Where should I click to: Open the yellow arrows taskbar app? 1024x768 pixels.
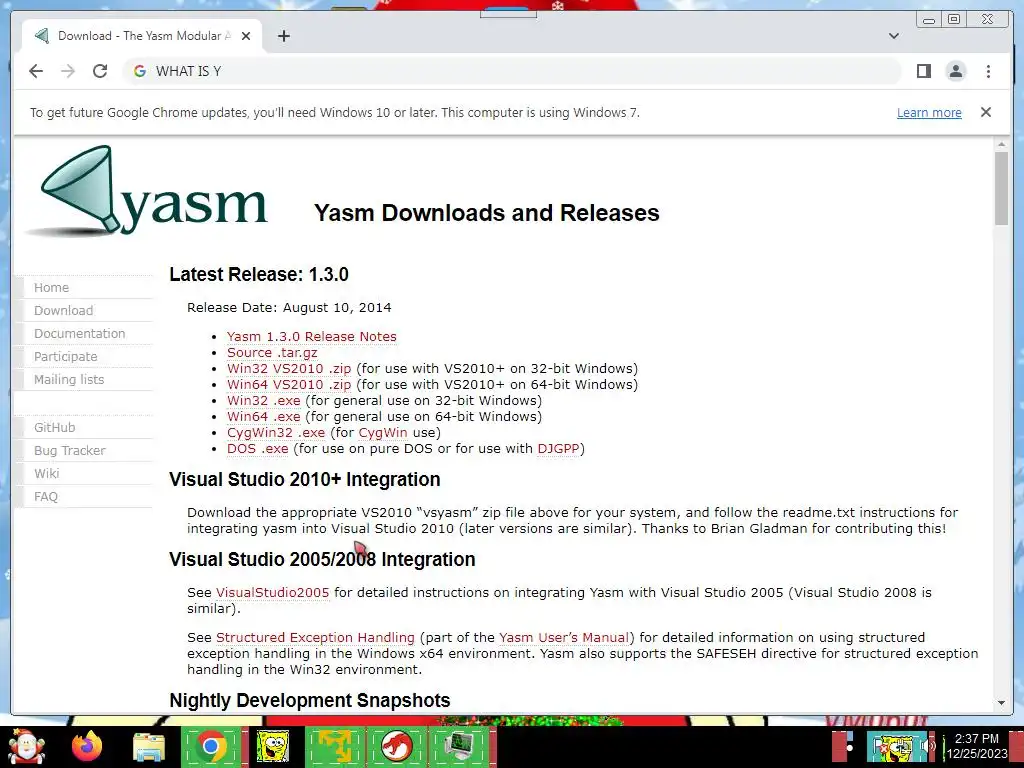(x=334, y=746)
